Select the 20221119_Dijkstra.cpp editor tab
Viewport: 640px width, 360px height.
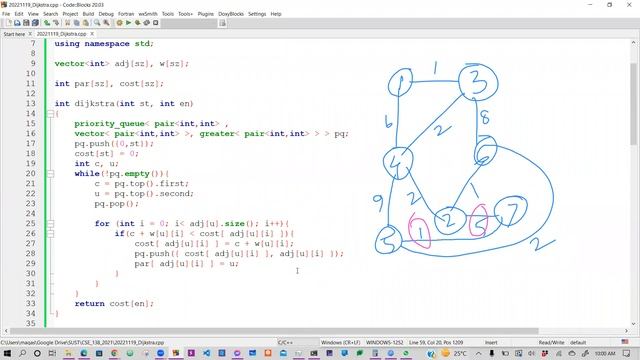click(62, 34)
